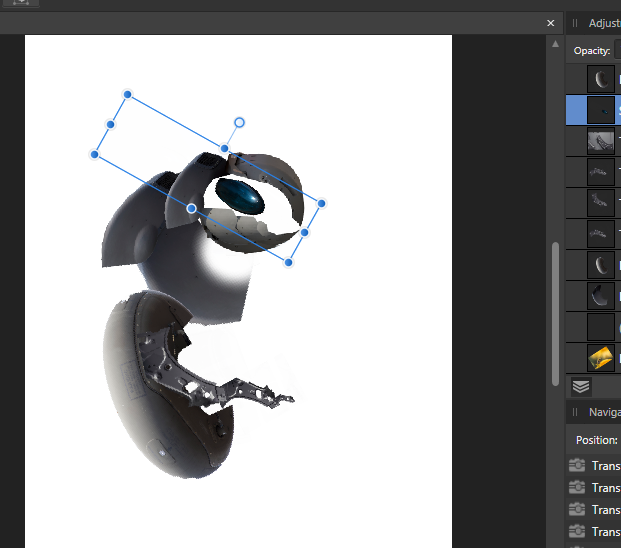Select the pale crescent thumbnail above the highlighted layer

(x=601, y=79)
